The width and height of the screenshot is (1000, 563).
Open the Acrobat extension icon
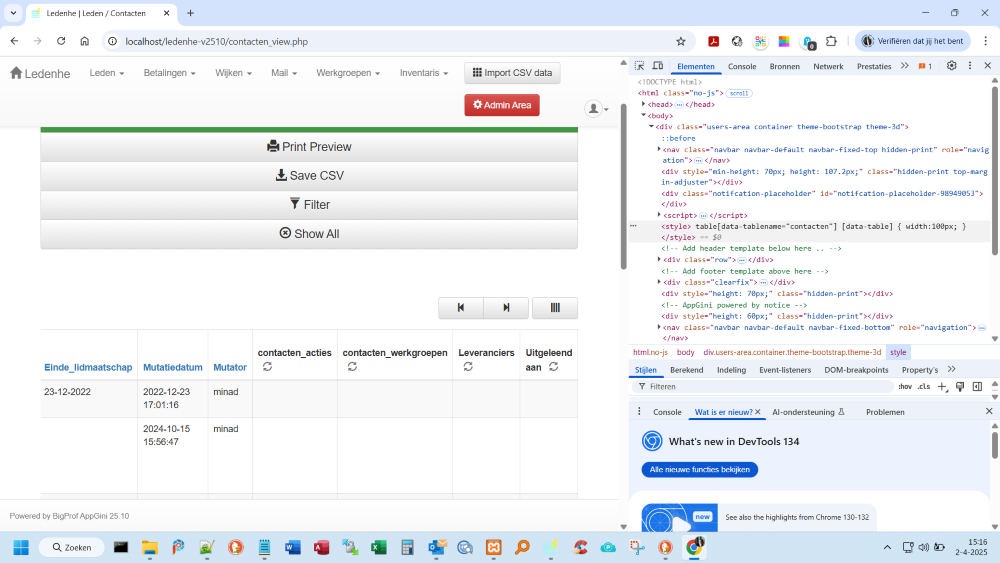pos(714,41)
